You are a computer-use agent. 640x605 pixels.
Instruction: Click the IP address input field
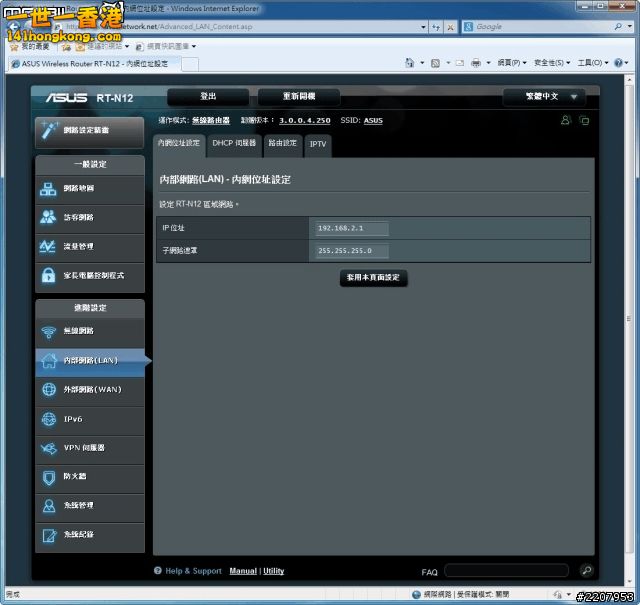352,228
